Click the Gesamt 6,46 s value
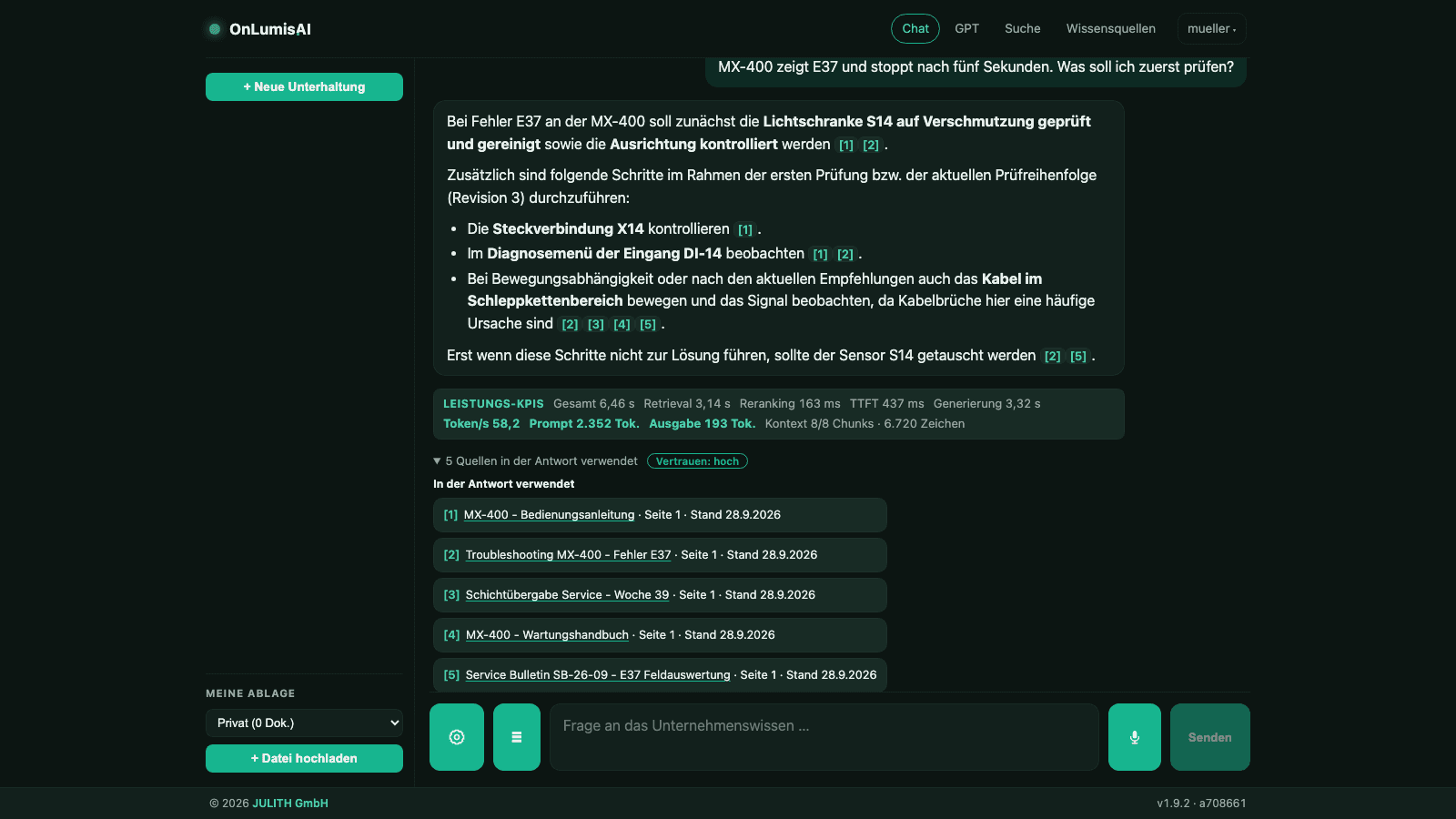Screen dimensions: 1456x819 click(x=594, y=403)
